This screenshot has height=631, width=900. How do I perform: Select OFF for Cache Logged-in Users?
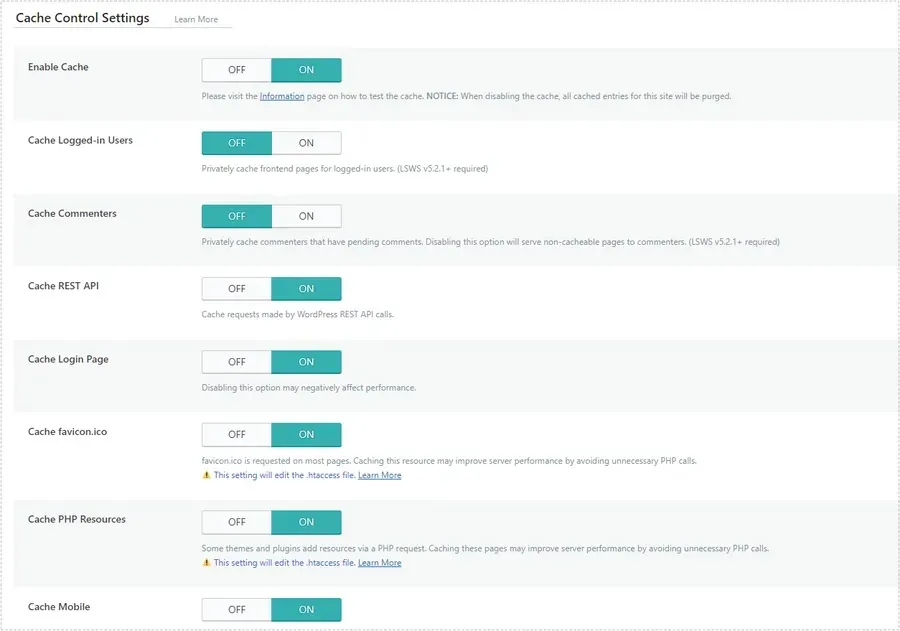(236, 143)
